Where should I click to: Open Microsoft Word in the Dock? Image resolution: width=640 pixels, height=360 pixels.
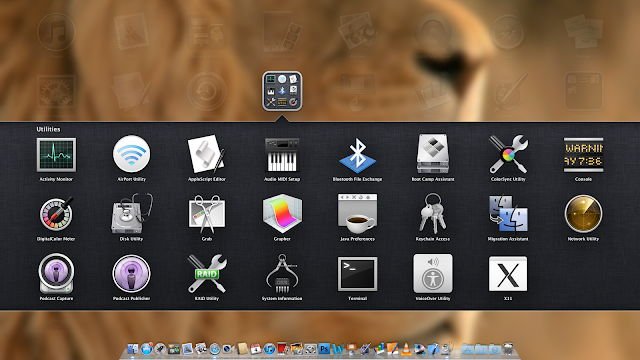click(x=338, y=349)
